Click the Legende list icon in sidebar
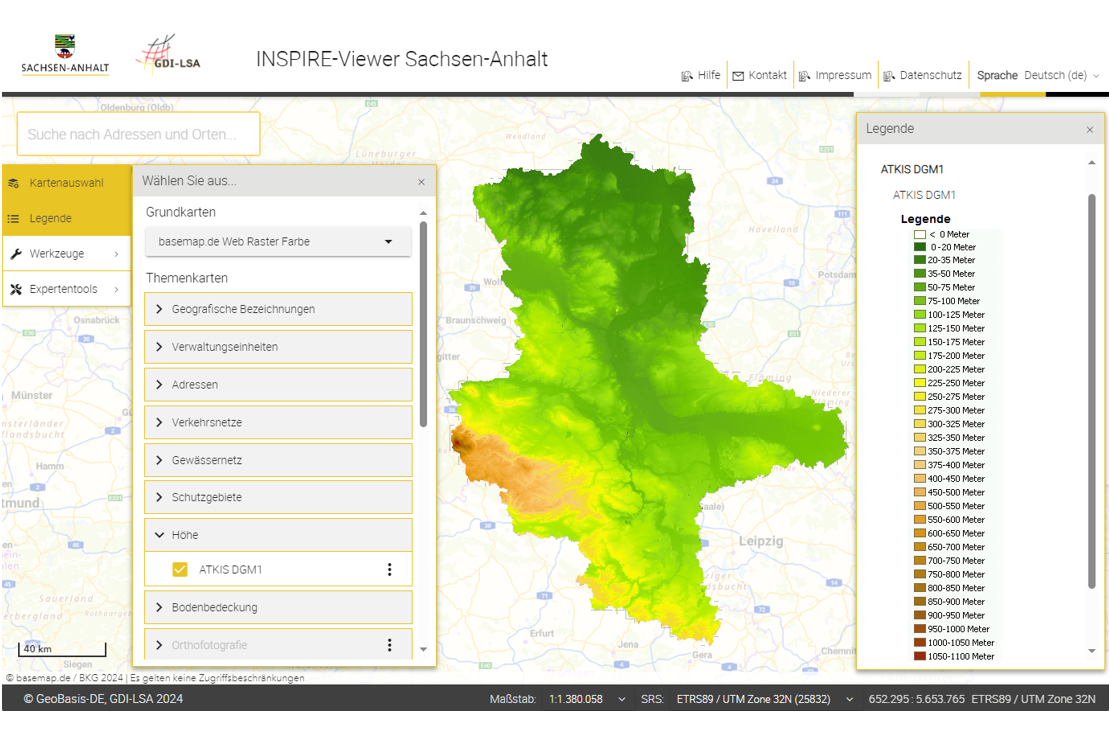1109x739 pixels. (14, 219)
